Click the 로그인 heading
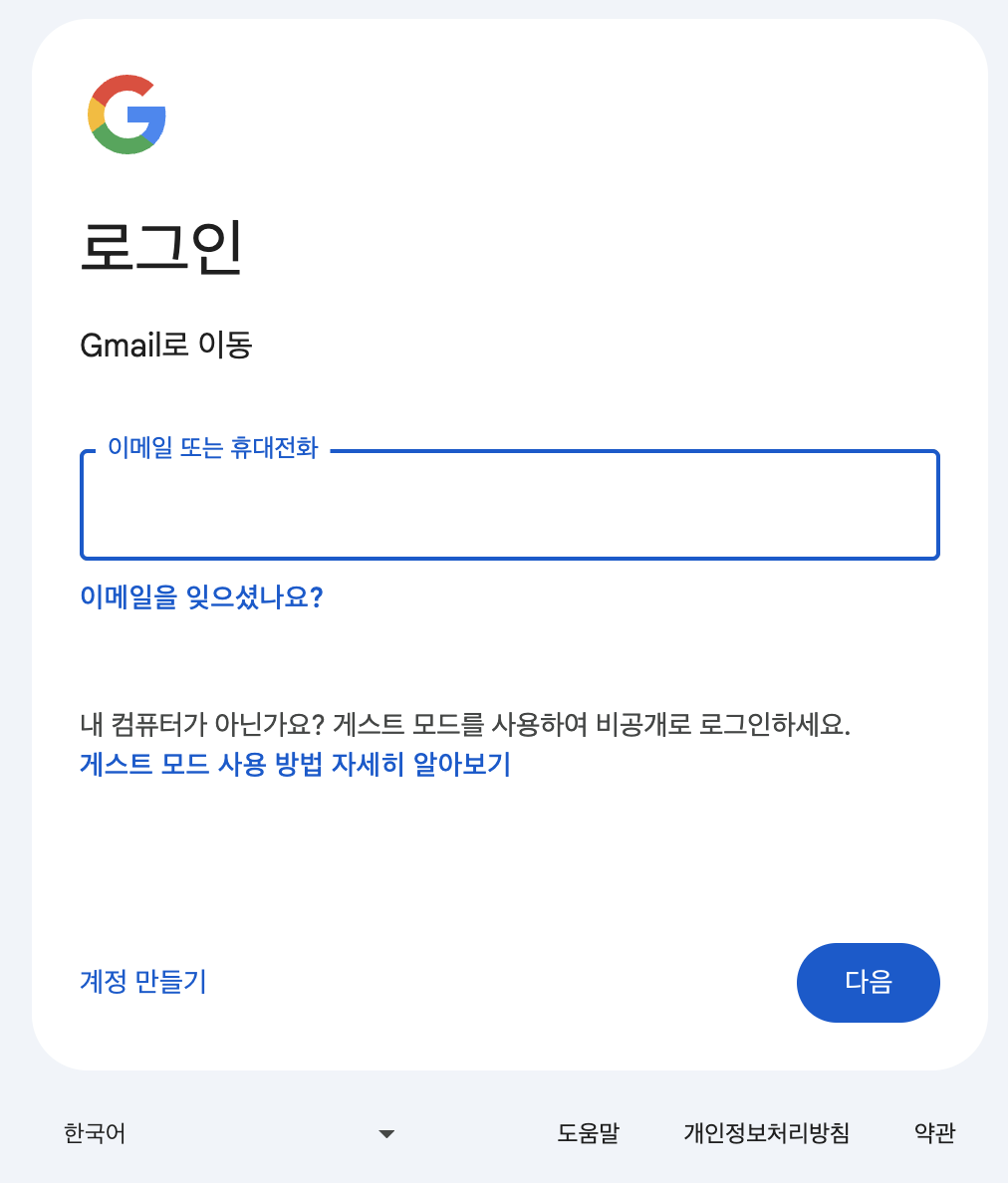 click(x=160, y=247)
